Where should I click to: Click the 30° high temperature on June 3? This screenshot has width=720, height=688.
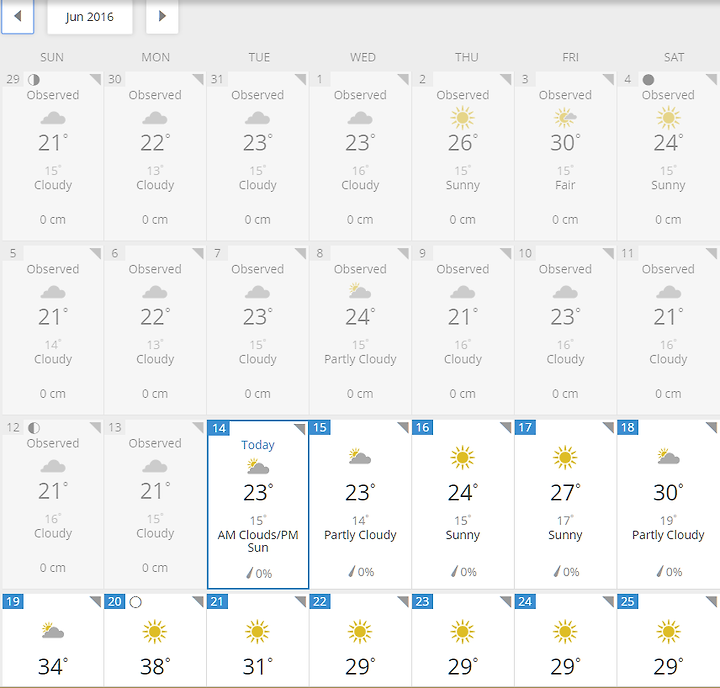tap(565, 143)
